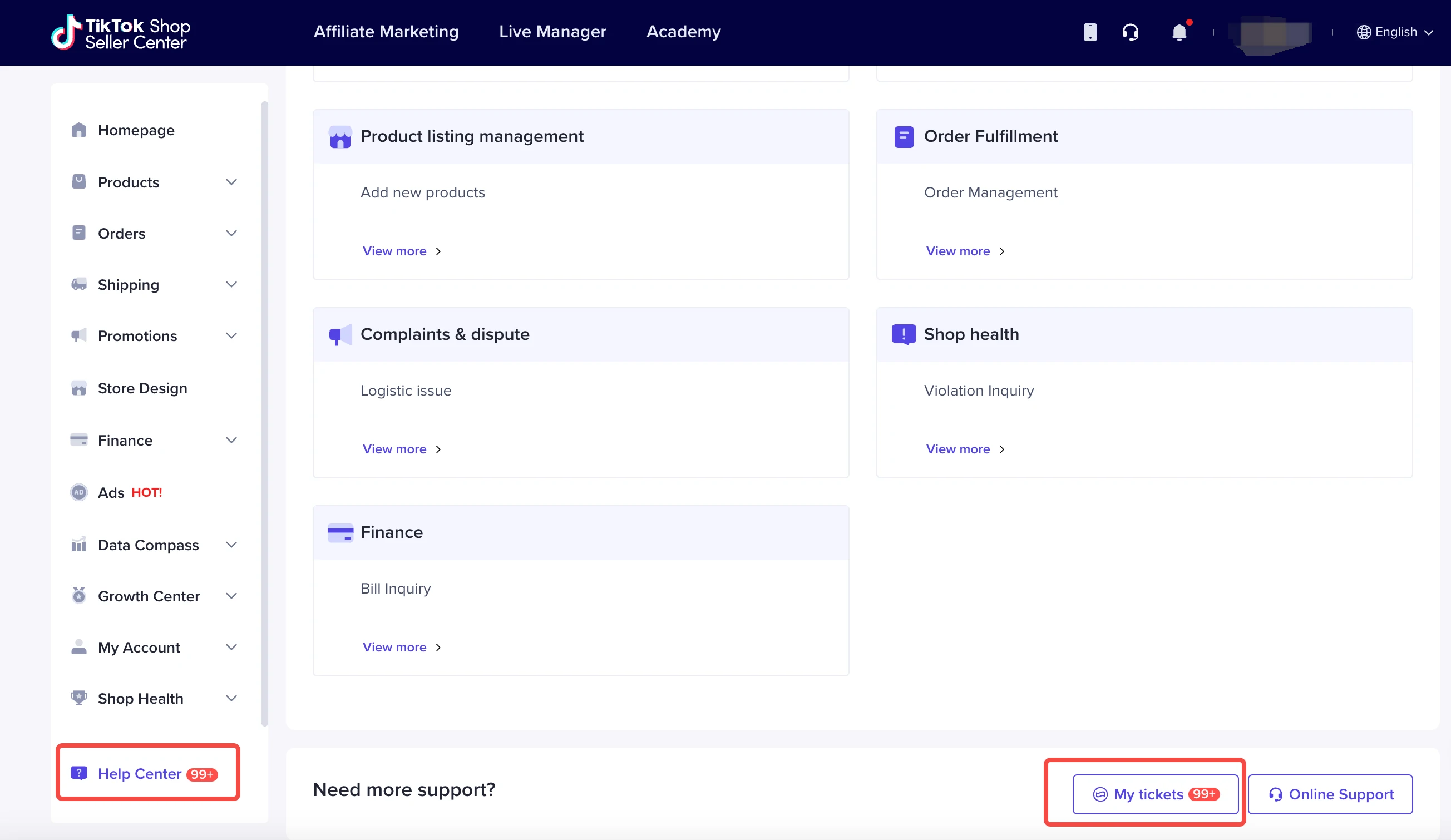
Task: Open the headset customer support icon
Action: [x=1130, y=32]
